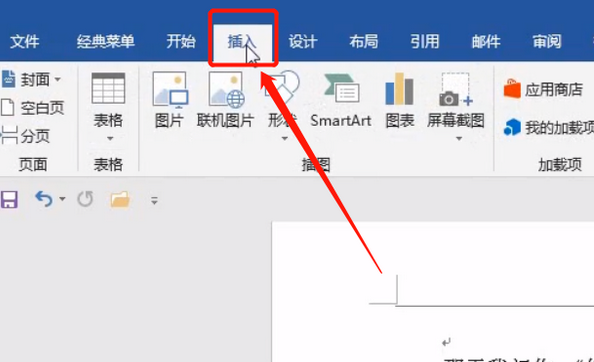Screen dimensions: 594x362
Task: Open Customize Quick Access Toolbar dropdown
Action: click(x=154, y=200)
